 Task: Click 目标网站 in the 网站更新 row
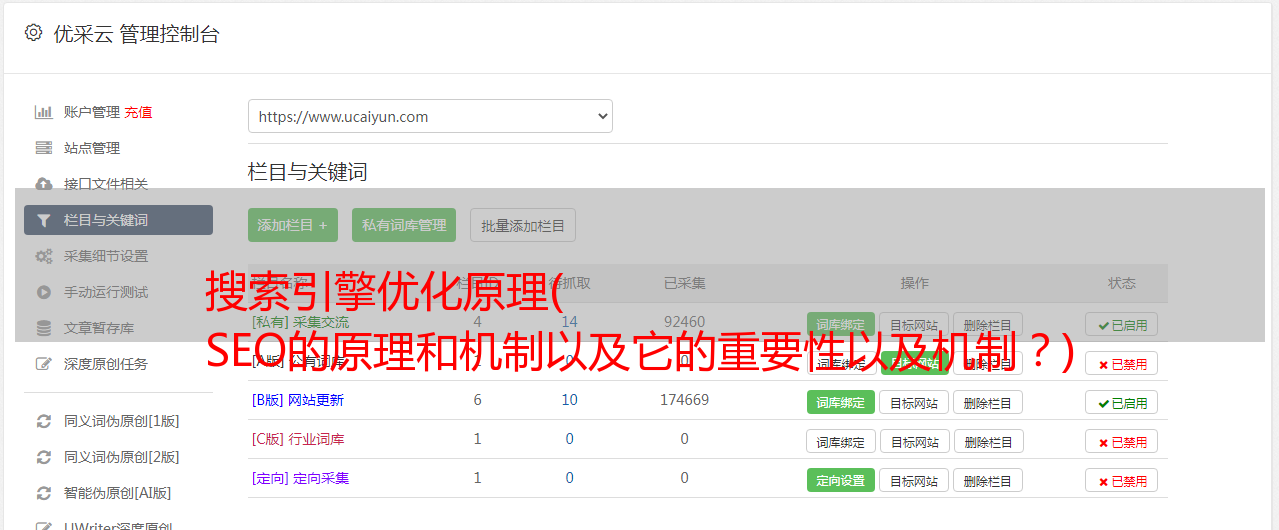(x=914, y=402)
